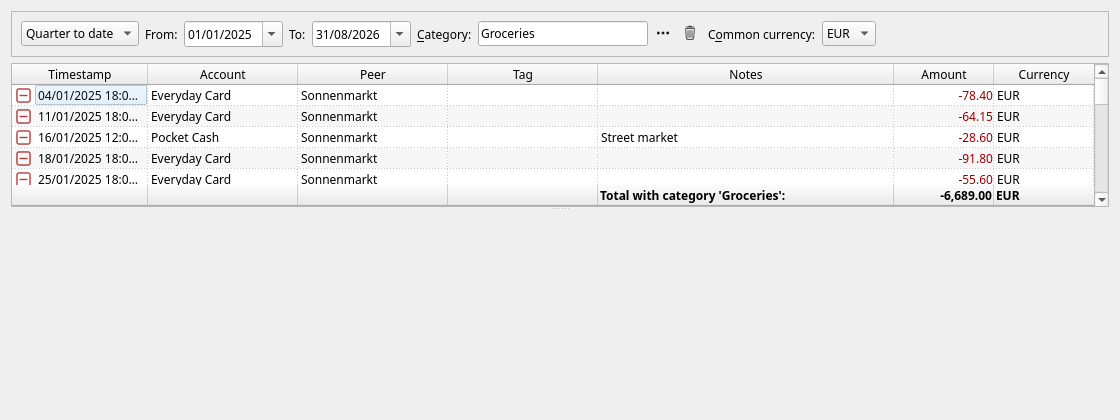The width and height of the screenshot is (1120, 420).
Task: Click the Category field containing Groceries
Action: pyautogui.click(x=563, y=34)
